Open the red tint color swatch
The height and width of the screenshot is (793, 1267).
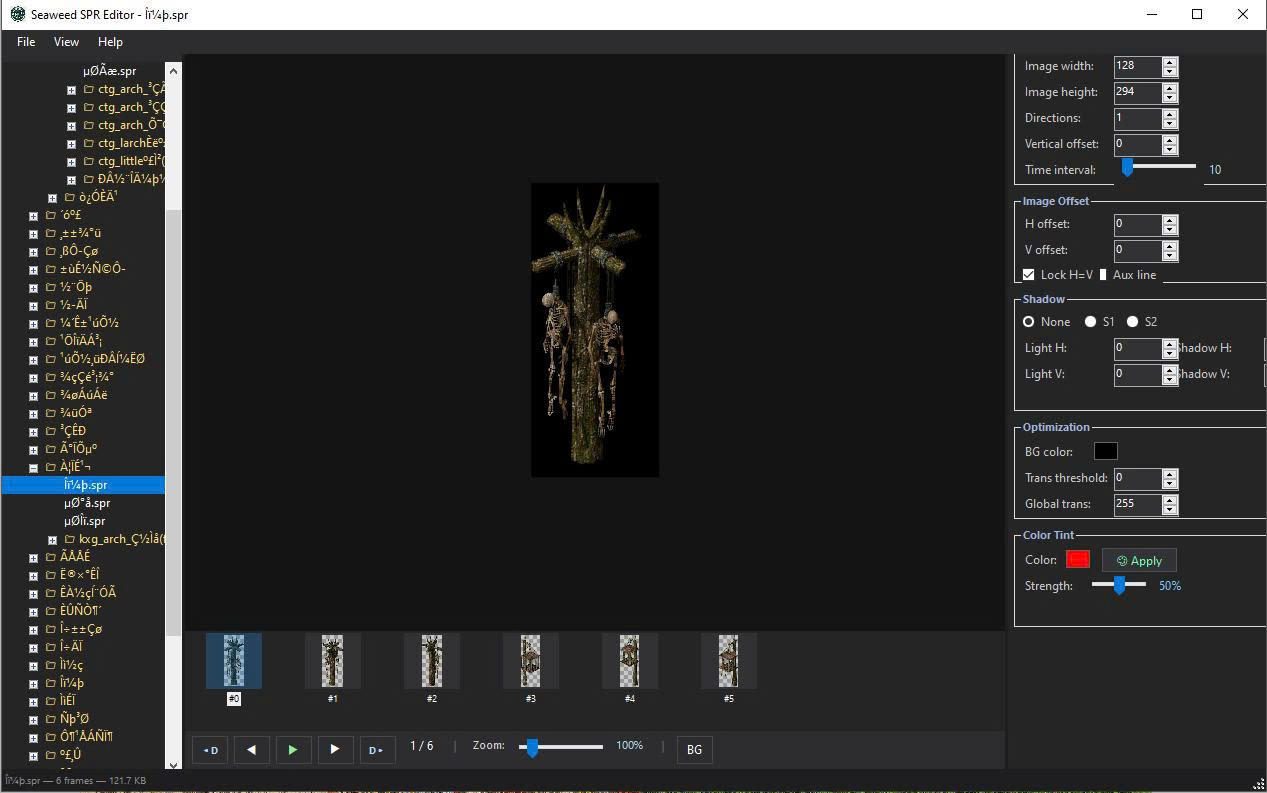[x=1077, y=560]
